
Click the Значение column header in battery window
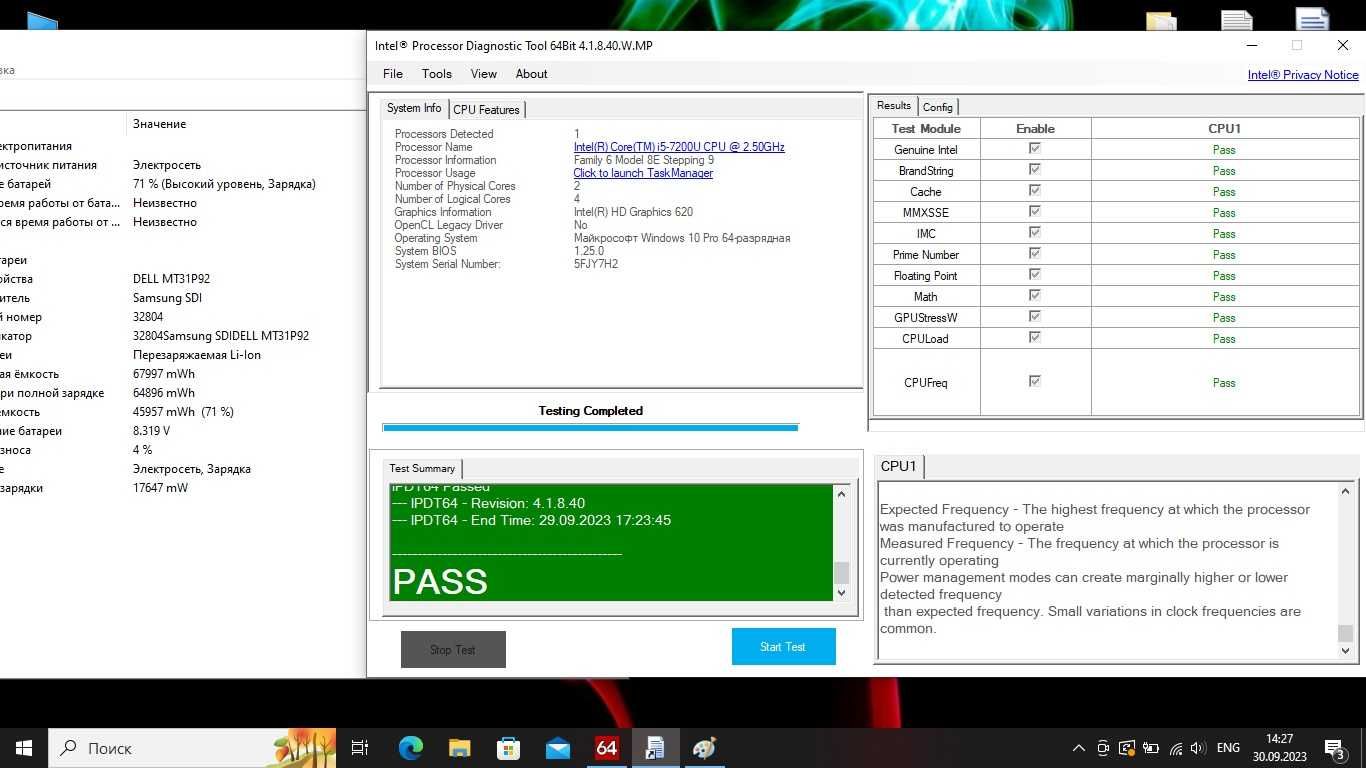coord(160,124)
